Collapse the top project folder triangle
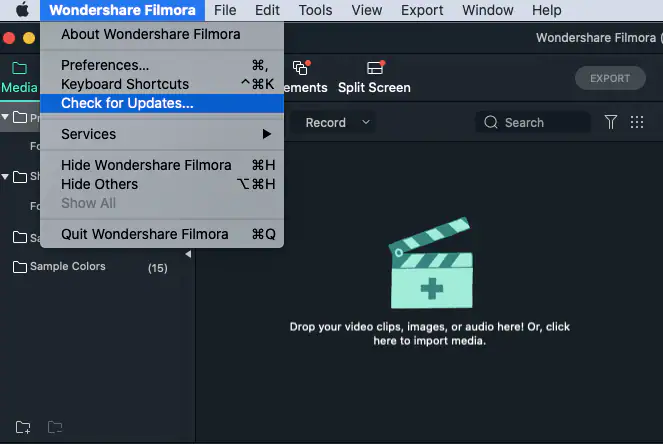 tap(7, 117)
